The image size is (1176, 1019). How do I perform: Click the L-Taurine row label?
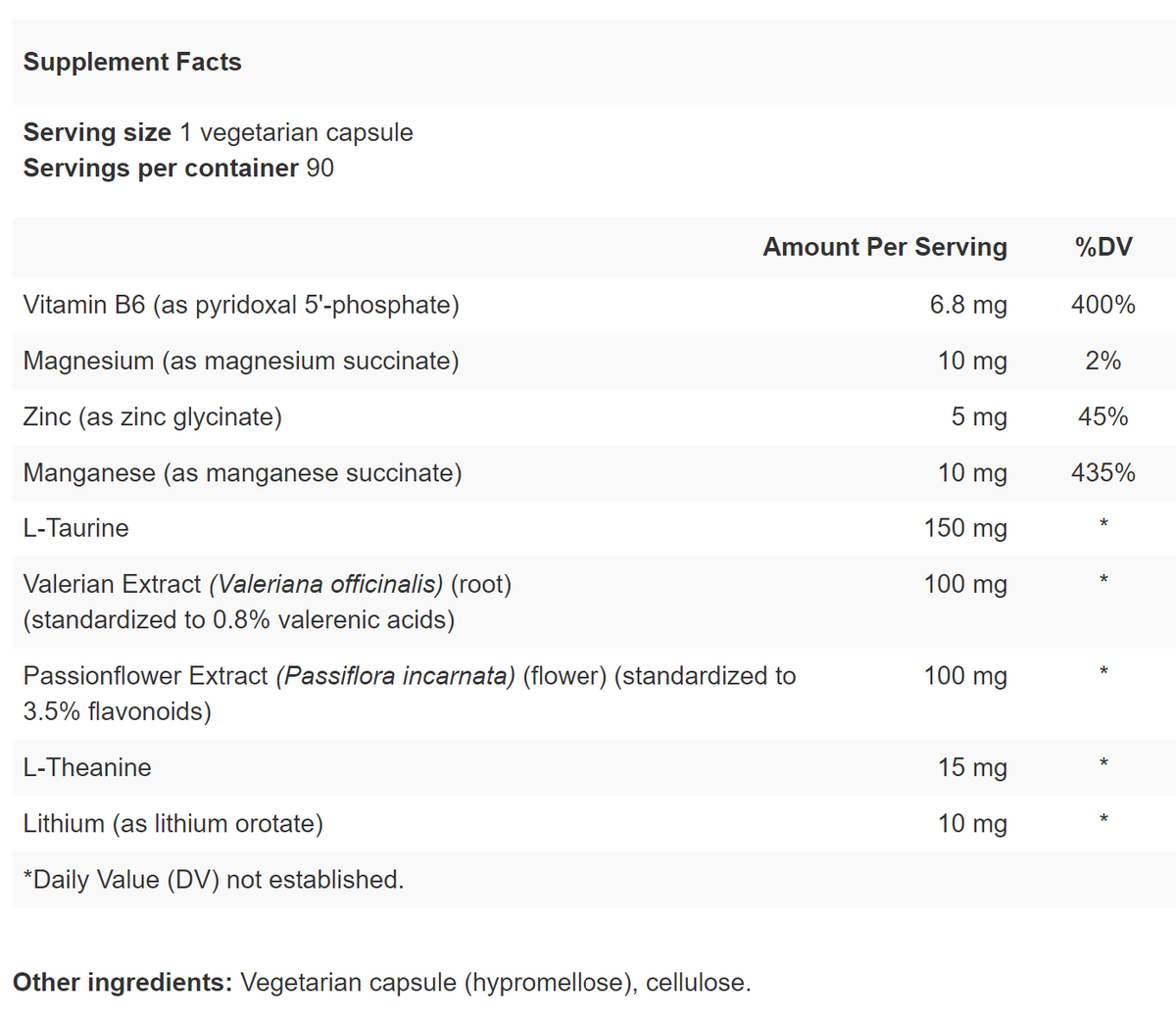pos(76,528)
